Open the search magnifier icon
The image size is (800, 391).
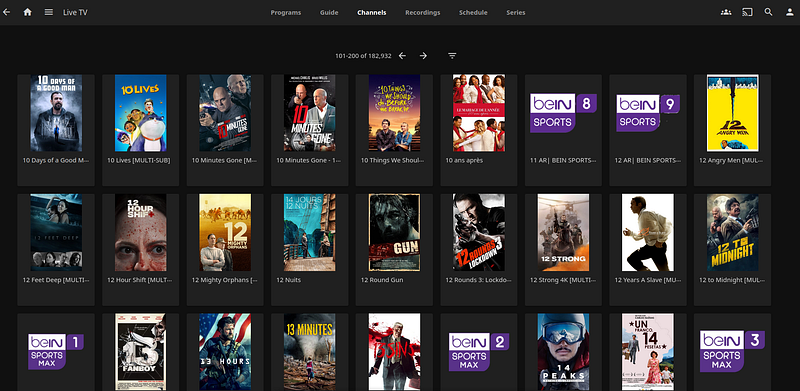[x=768, y=12]
